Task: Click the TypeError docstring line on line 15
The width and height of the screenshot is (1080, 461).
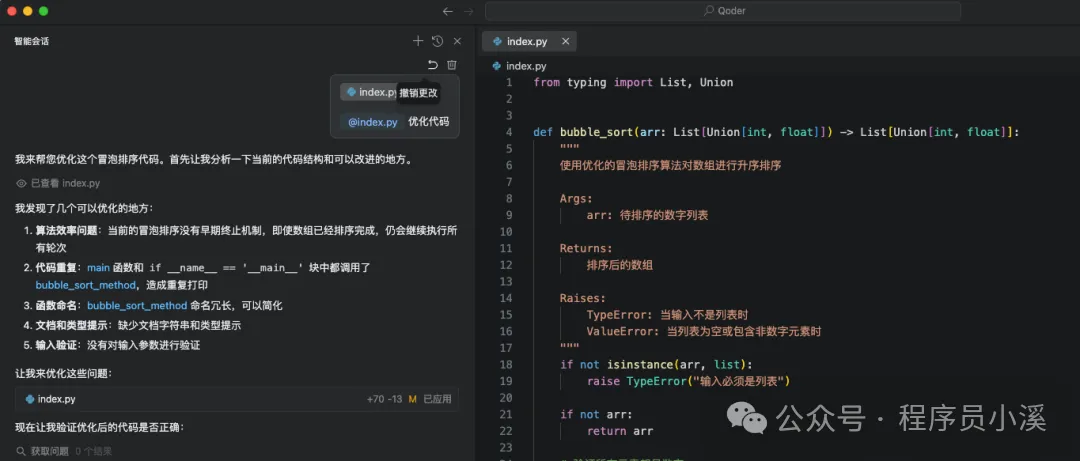Action: (x=667, y=315)
